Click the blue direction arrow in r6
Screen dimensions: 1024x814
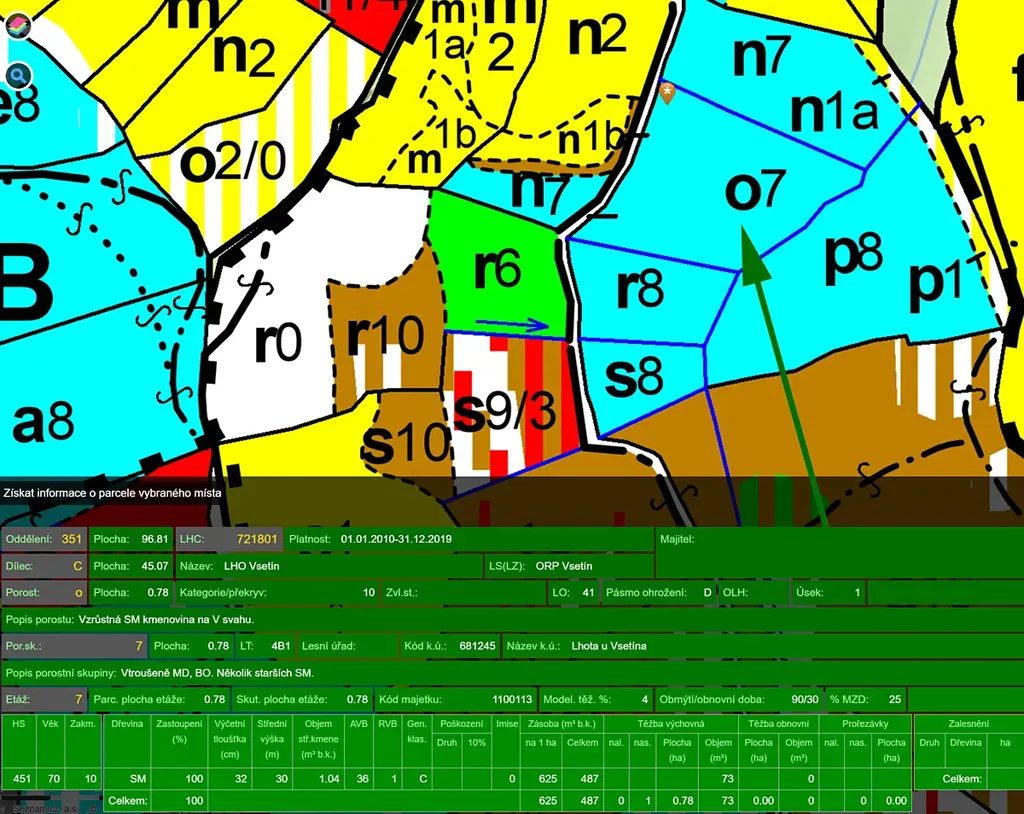[x=512, y=325]
